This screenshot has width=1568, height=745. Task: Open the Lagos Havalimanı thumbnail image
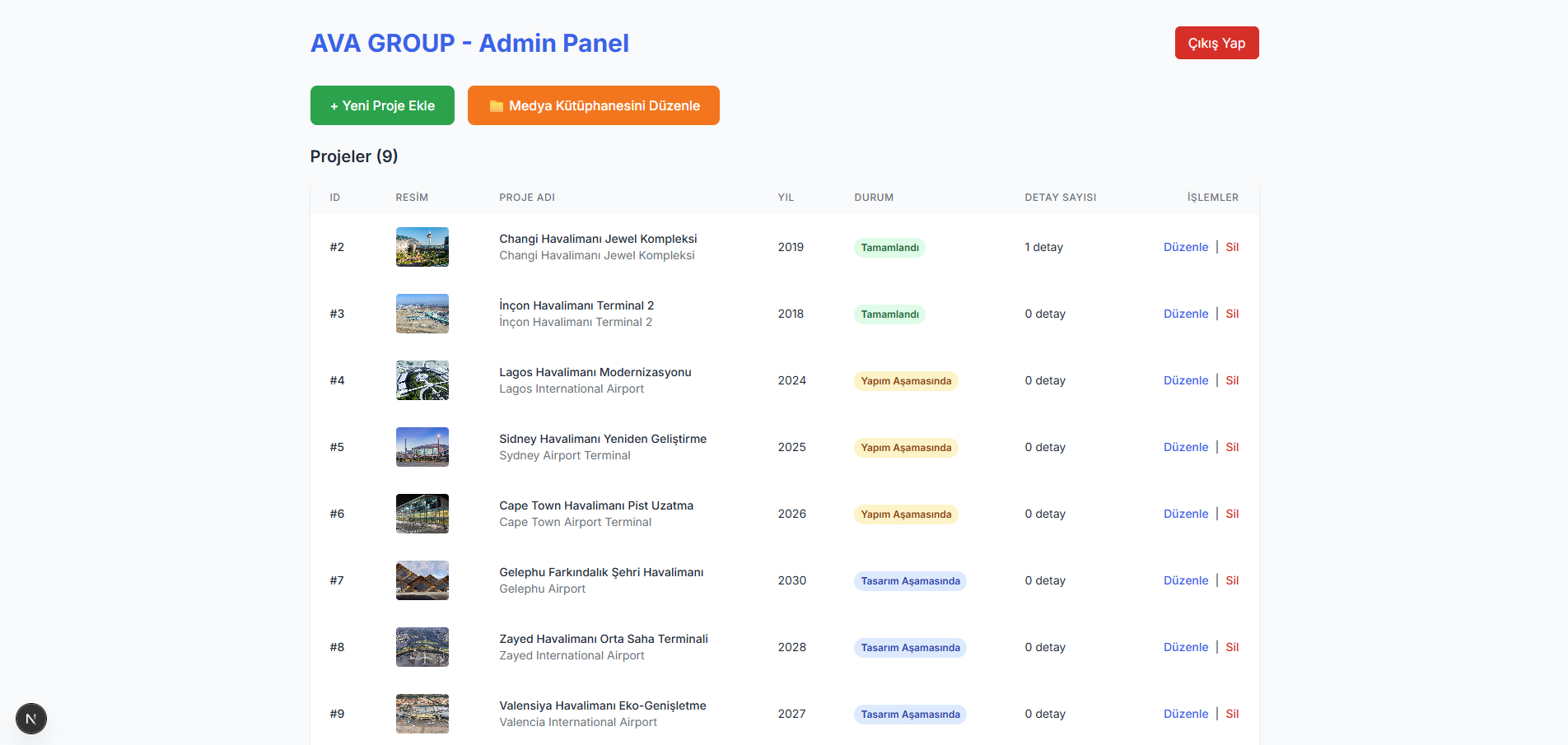pyautogui.click(x=422, y=380)
